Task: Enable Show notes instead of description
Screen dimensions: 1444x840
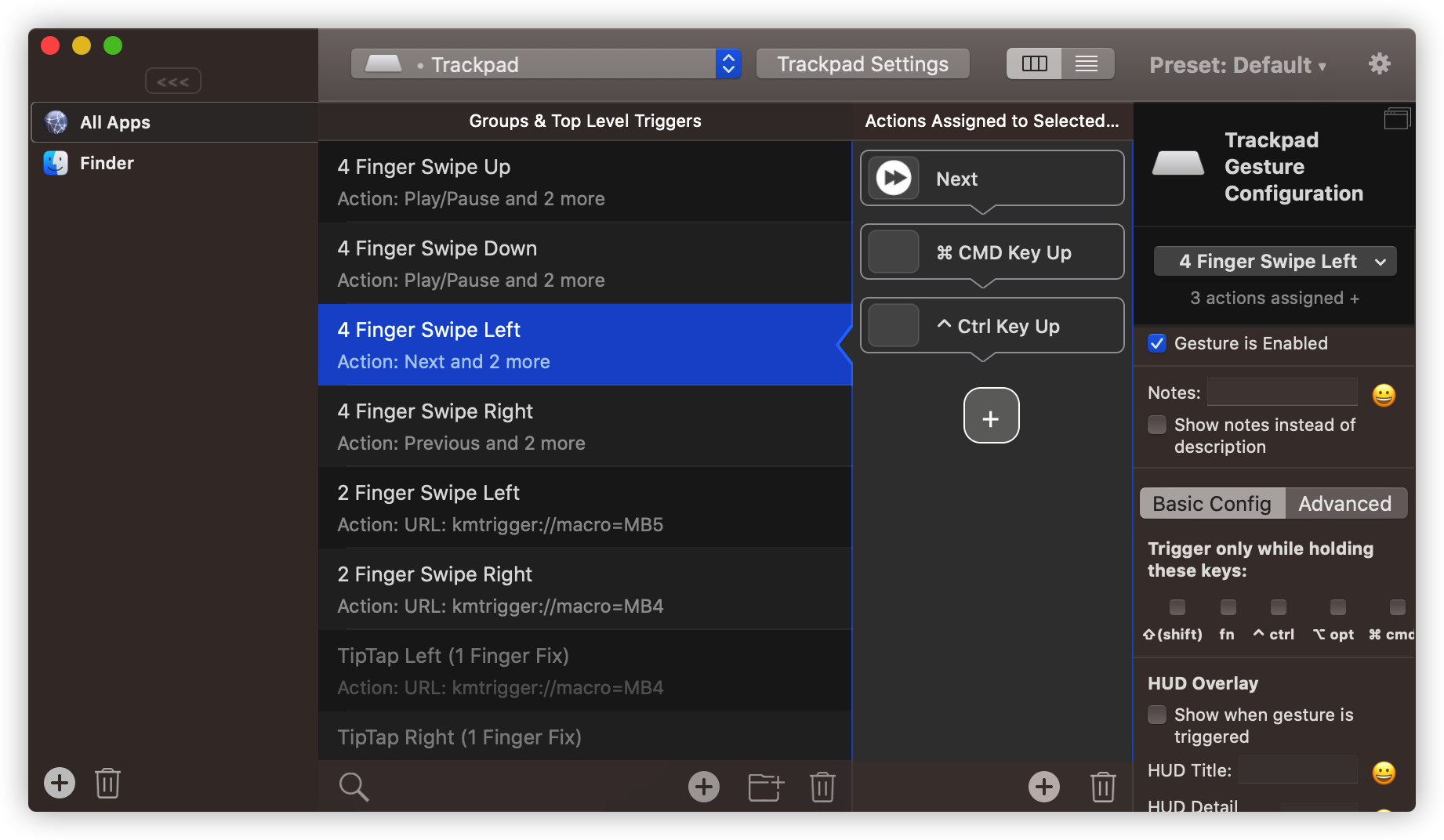Action: pos(1157,425)
